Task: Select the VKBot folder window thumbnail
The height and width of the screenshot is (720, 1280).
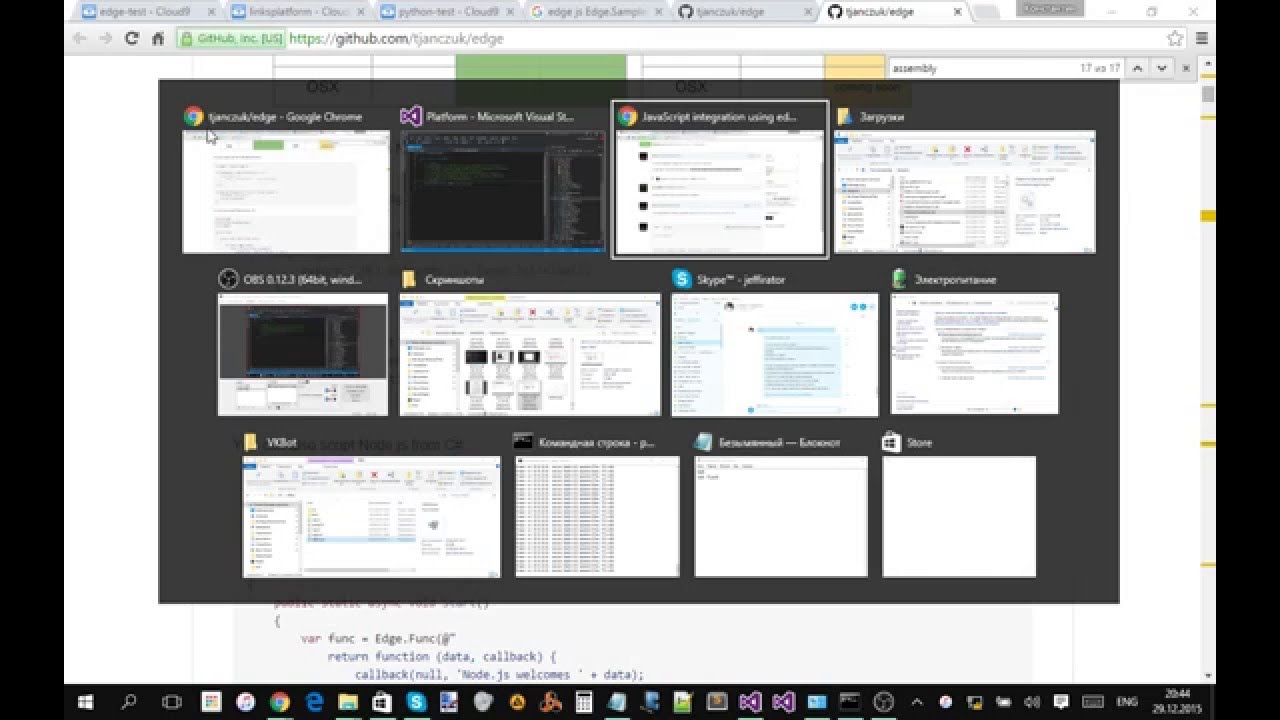Action: click(x=372, y=517)
